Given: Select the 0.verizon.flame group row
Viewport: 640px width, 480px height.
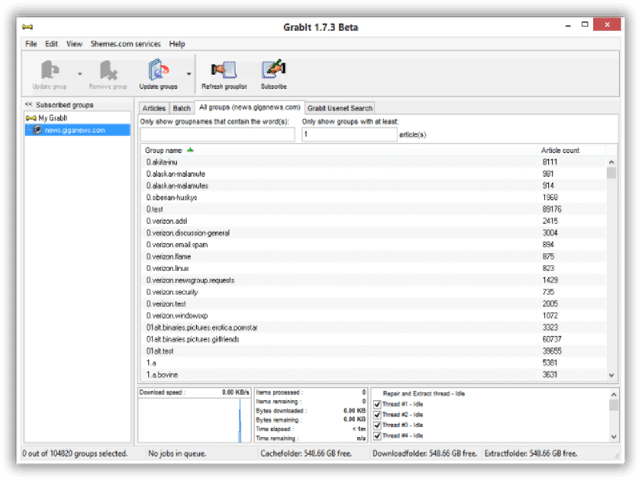Looking at the screenshot, I should pyautogui.click(x=373, y=257).
